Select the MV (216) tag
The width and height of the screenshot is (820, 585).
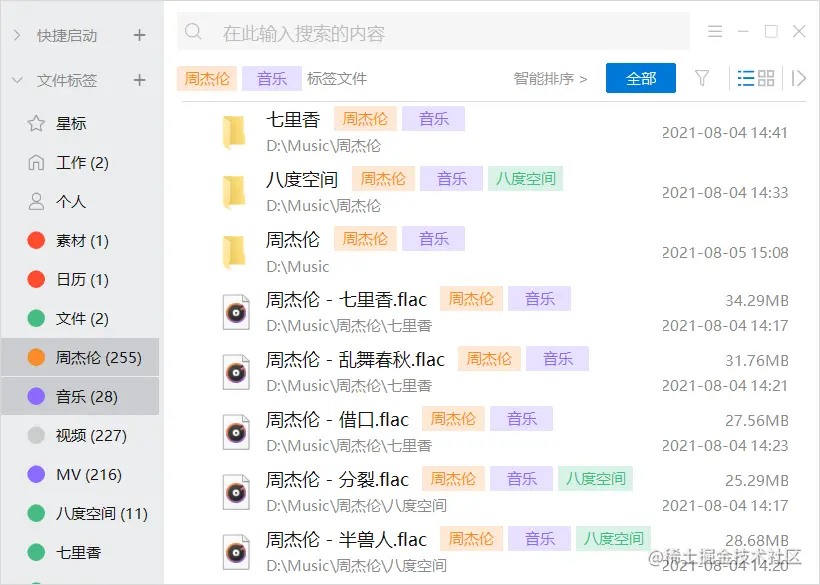pyautogui.click(x=81, y=474)
